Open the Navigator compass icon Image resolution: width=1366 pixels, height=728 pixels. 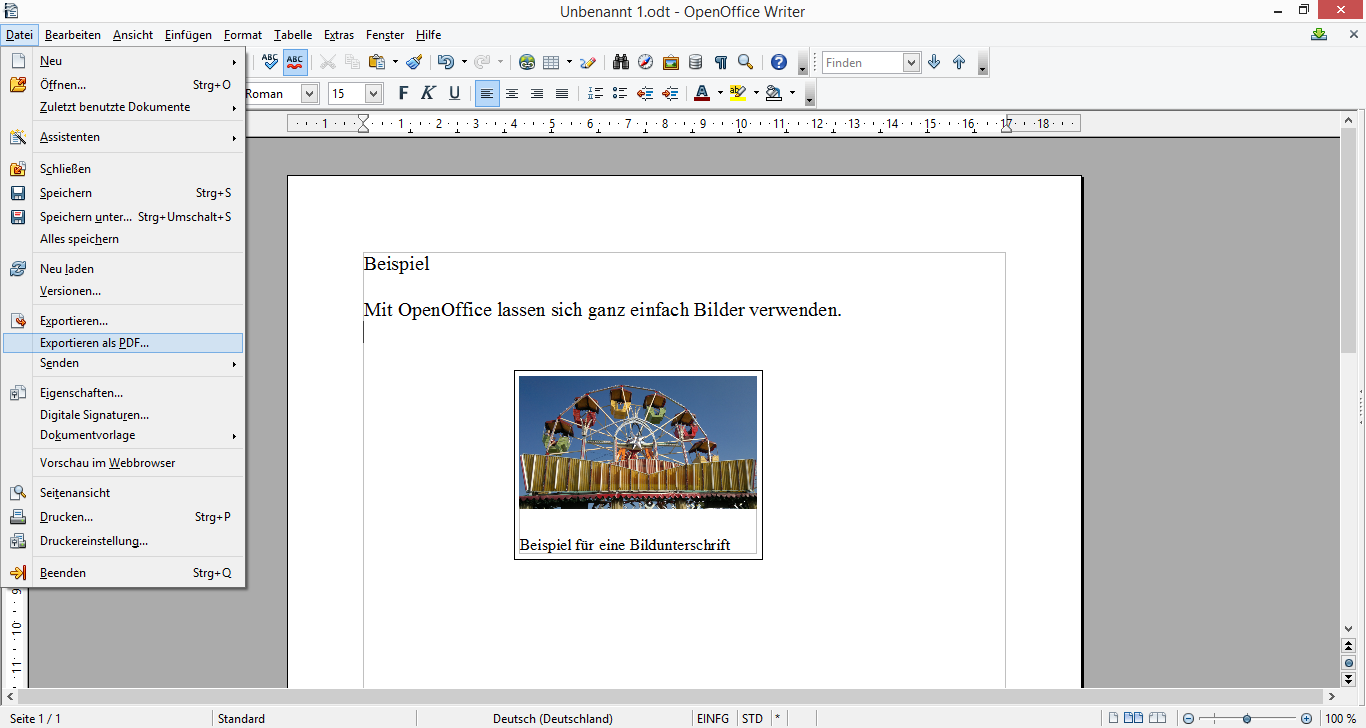(x=646, y=62)
